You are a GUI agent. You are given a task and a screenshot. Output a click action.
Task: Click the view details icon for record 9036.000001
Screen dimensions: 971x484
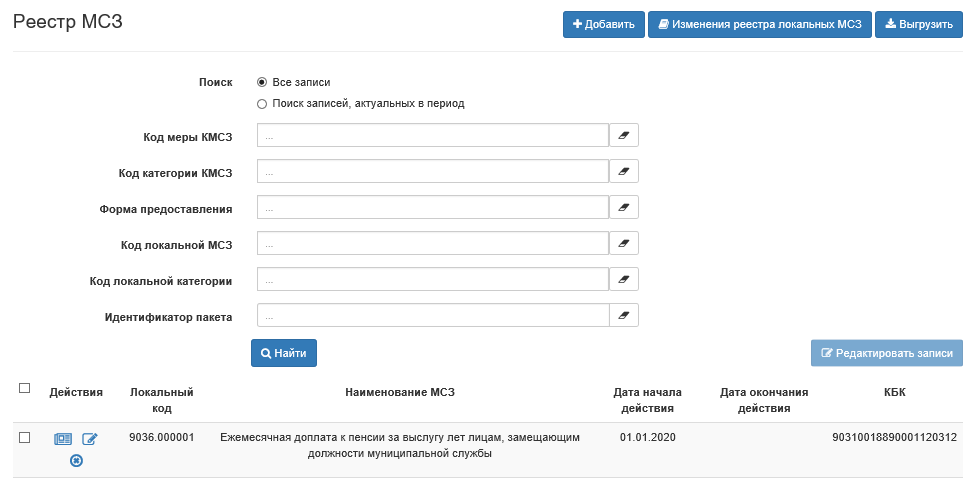pos(63,439)
